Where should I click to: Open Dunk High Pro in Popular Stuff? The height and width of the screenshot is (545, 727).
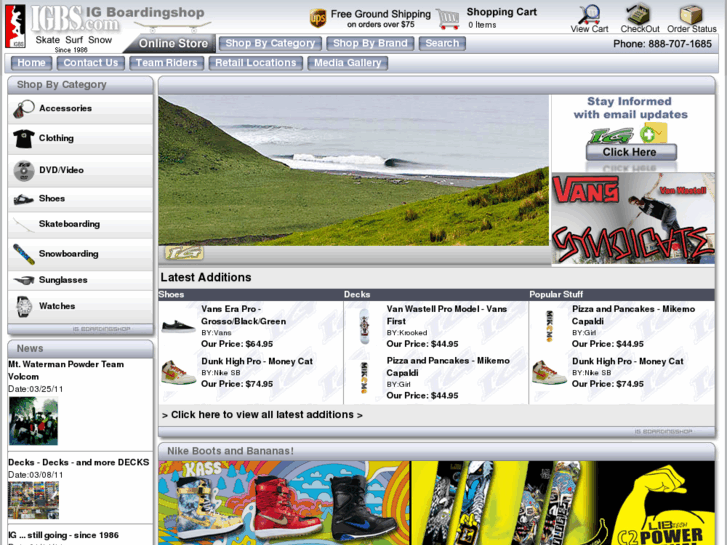click(x=628, y=361)
